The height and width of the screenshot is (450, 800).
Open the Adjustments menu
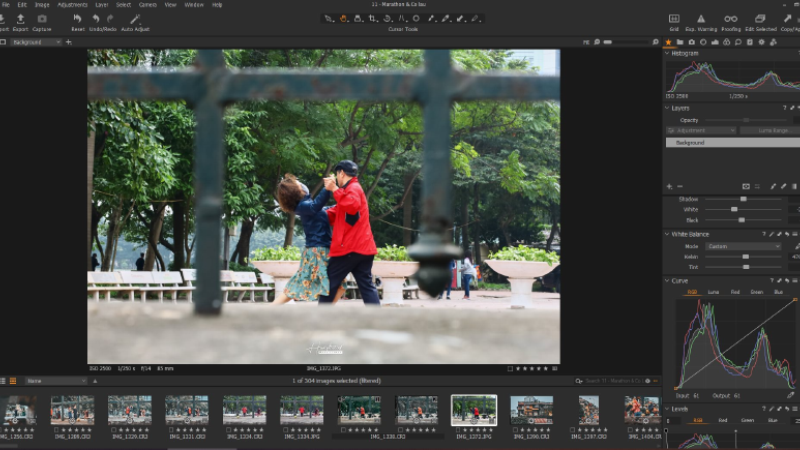click(x=72, y=5)
